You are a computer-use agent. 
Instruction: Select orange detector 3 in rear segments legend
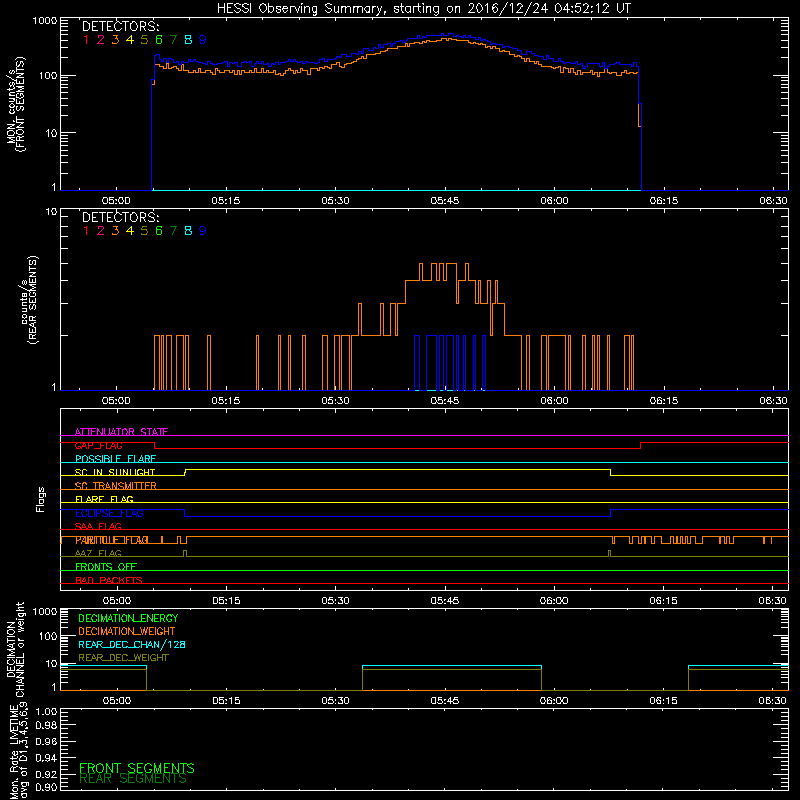point(115,231)
